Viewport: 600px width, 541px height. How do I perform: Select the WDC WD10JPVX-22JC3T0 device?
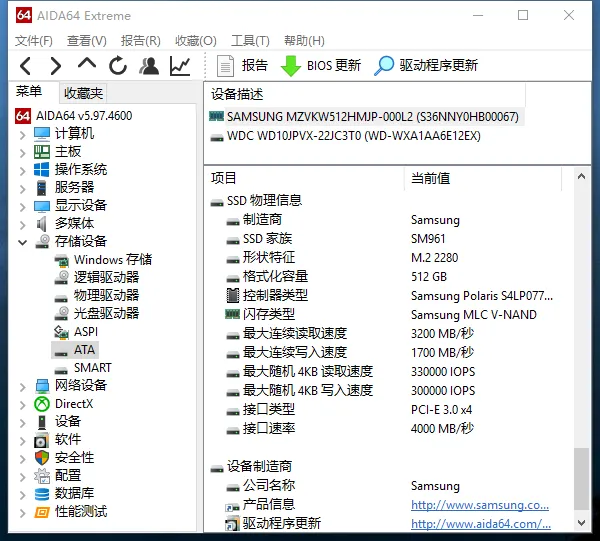point(346,136)
